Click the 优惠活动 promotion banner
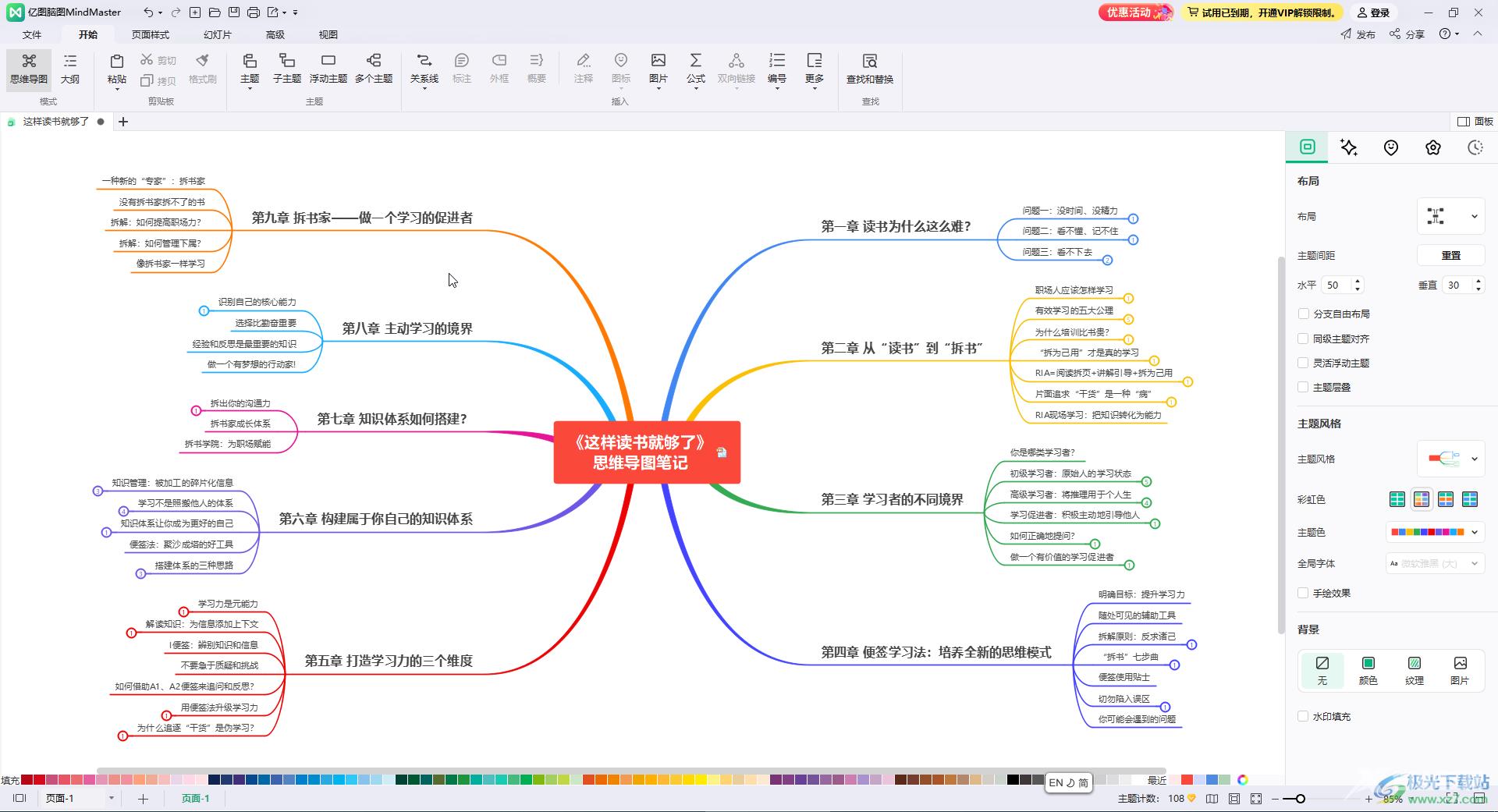This screenshot has width=1498, height=812. pyautogui.click(x=1135, y=12)
